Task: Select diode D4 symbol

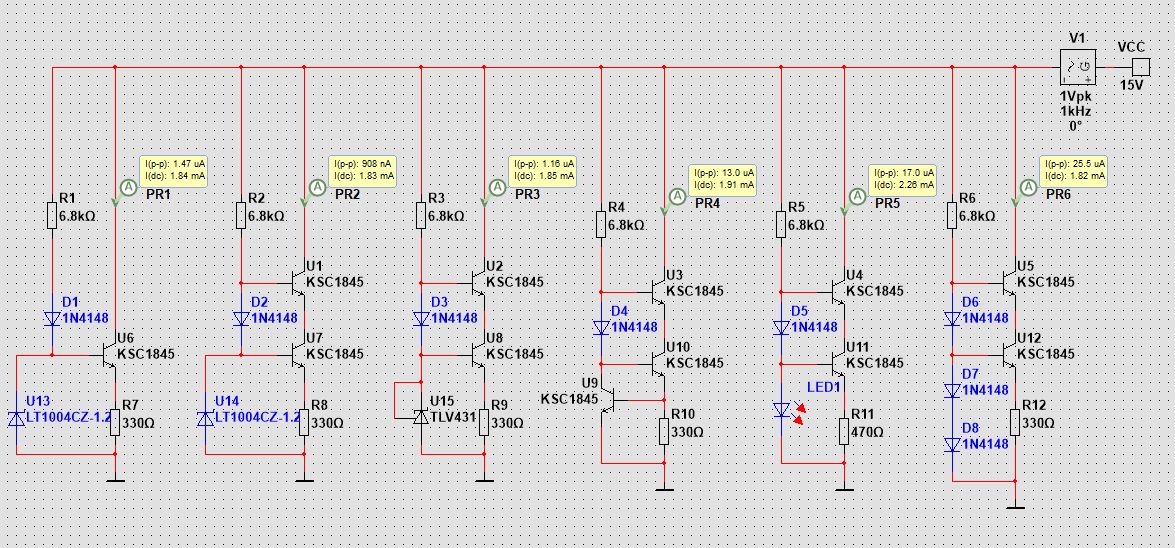Action: pyautogui.click(x=601, y=328)
